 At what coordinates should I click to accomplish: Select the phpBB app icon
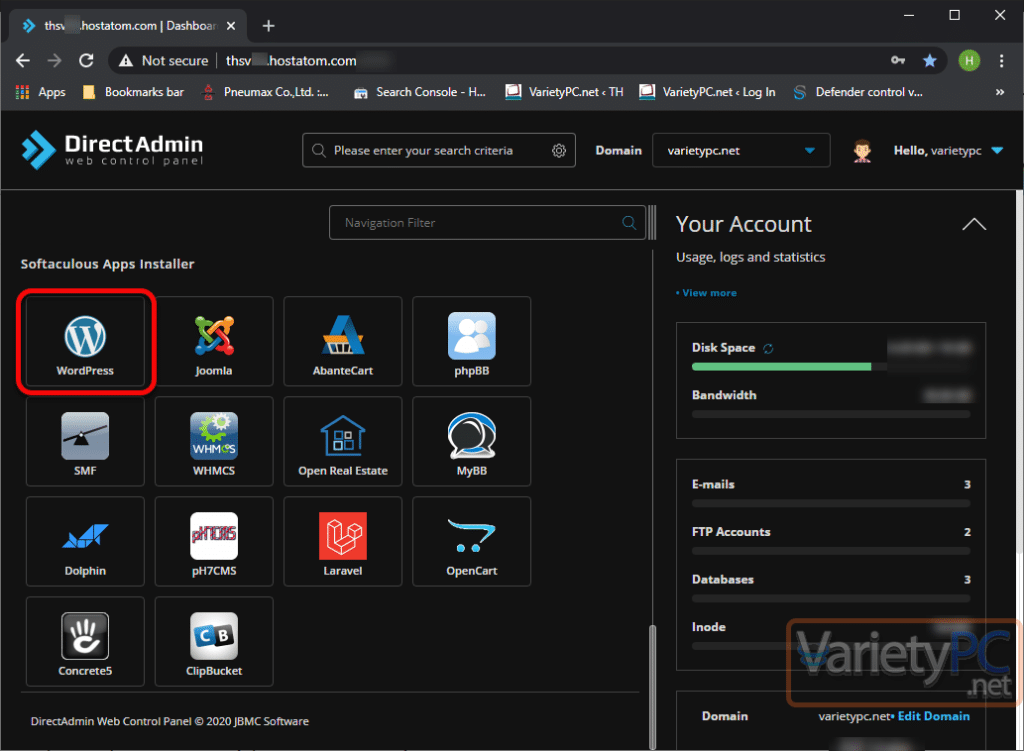coord(472,342)
